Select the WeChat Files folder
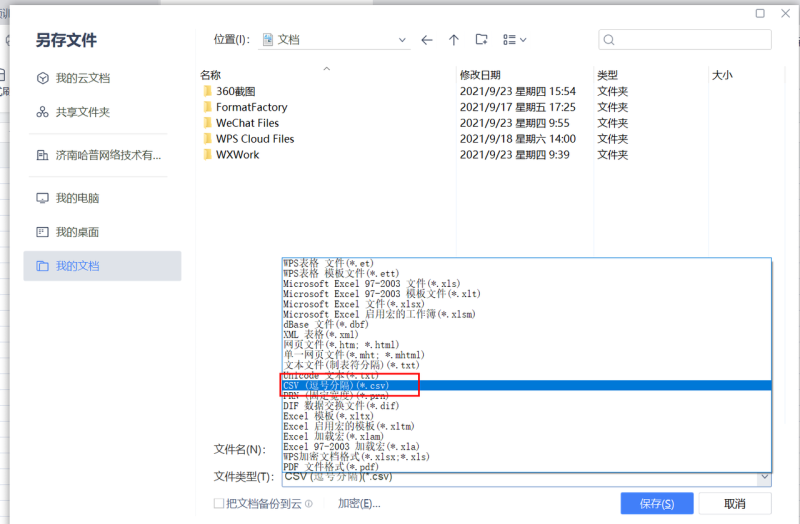Viewport: 800px width, 524px height. (247, 123)
